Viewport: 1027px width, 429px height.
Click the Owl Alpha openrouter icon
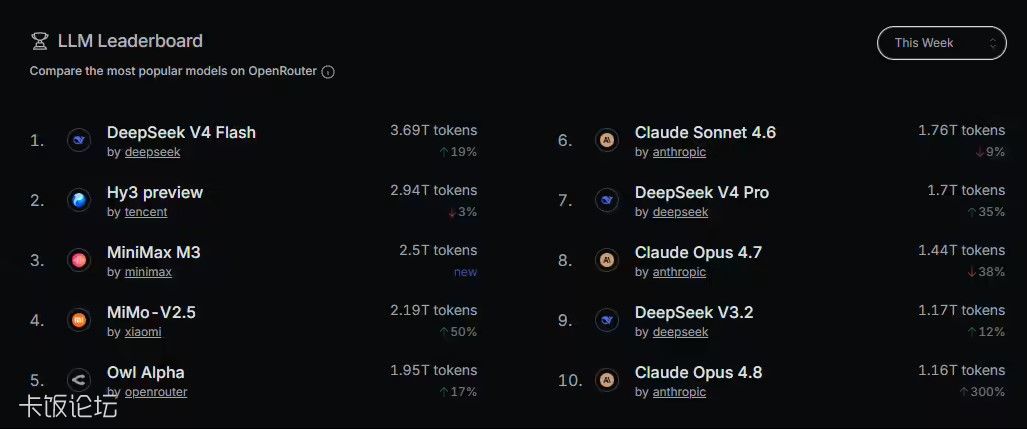[x=79, y=380]
